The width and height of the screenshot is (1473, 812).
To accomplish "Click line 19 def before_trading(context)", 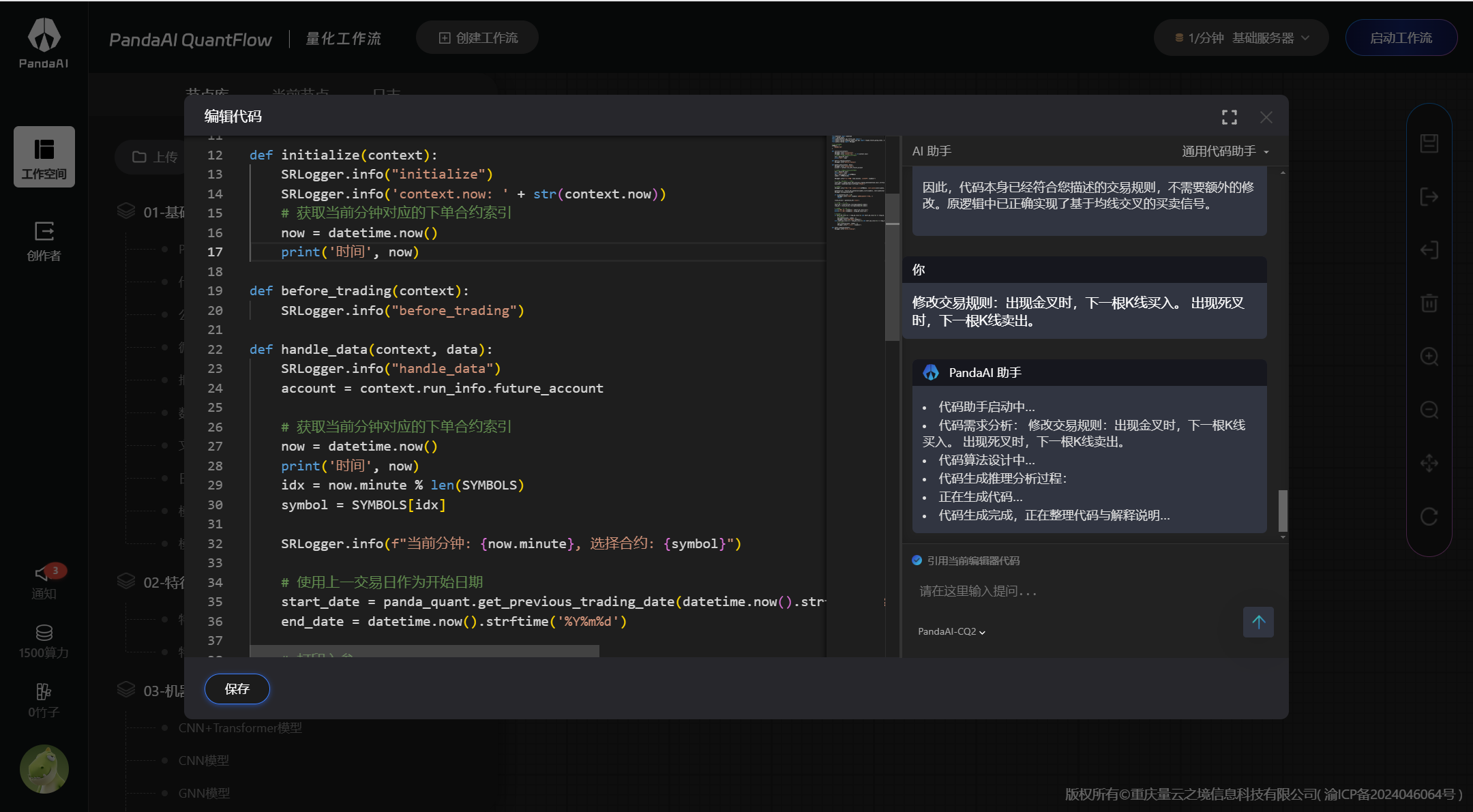I will [x=359, y=291].
